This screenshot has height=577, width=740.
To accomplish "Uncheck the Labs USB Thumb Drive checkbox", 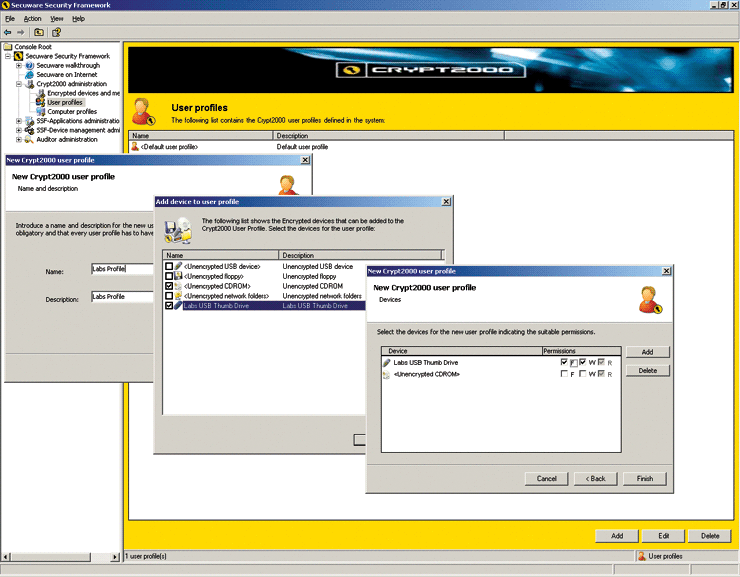I will 169,306.
